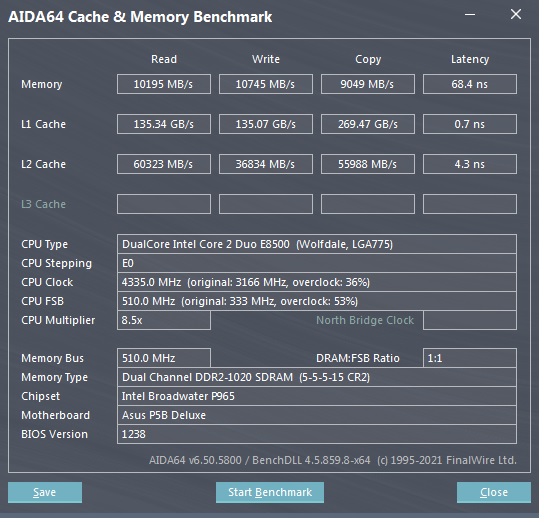The height and width of the screenshot is (525, 544).
Task: Click the Memory Bus label
Action: 52,358
